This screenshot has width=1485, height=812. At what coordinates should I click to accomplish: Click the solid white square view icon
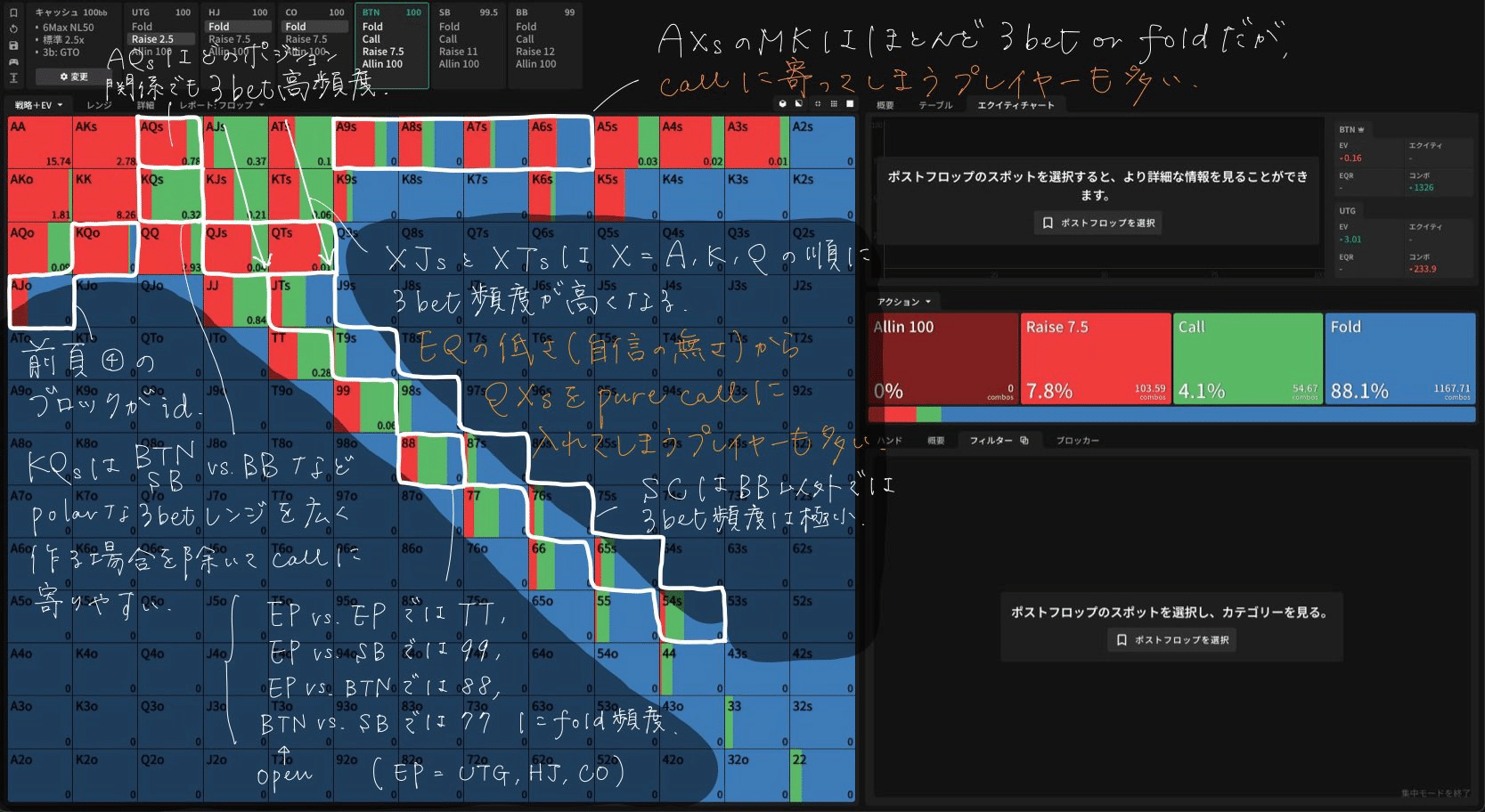tap(850, 104)
